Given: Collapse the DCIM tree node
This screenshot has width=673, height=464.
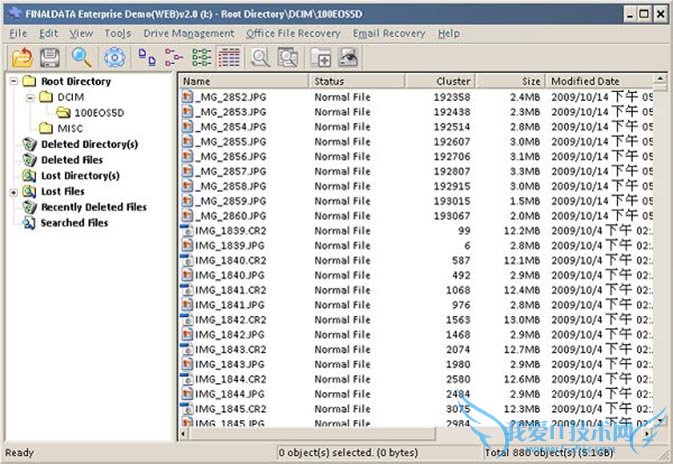Looking at the screenshot, I should click(x=30, y=97).
